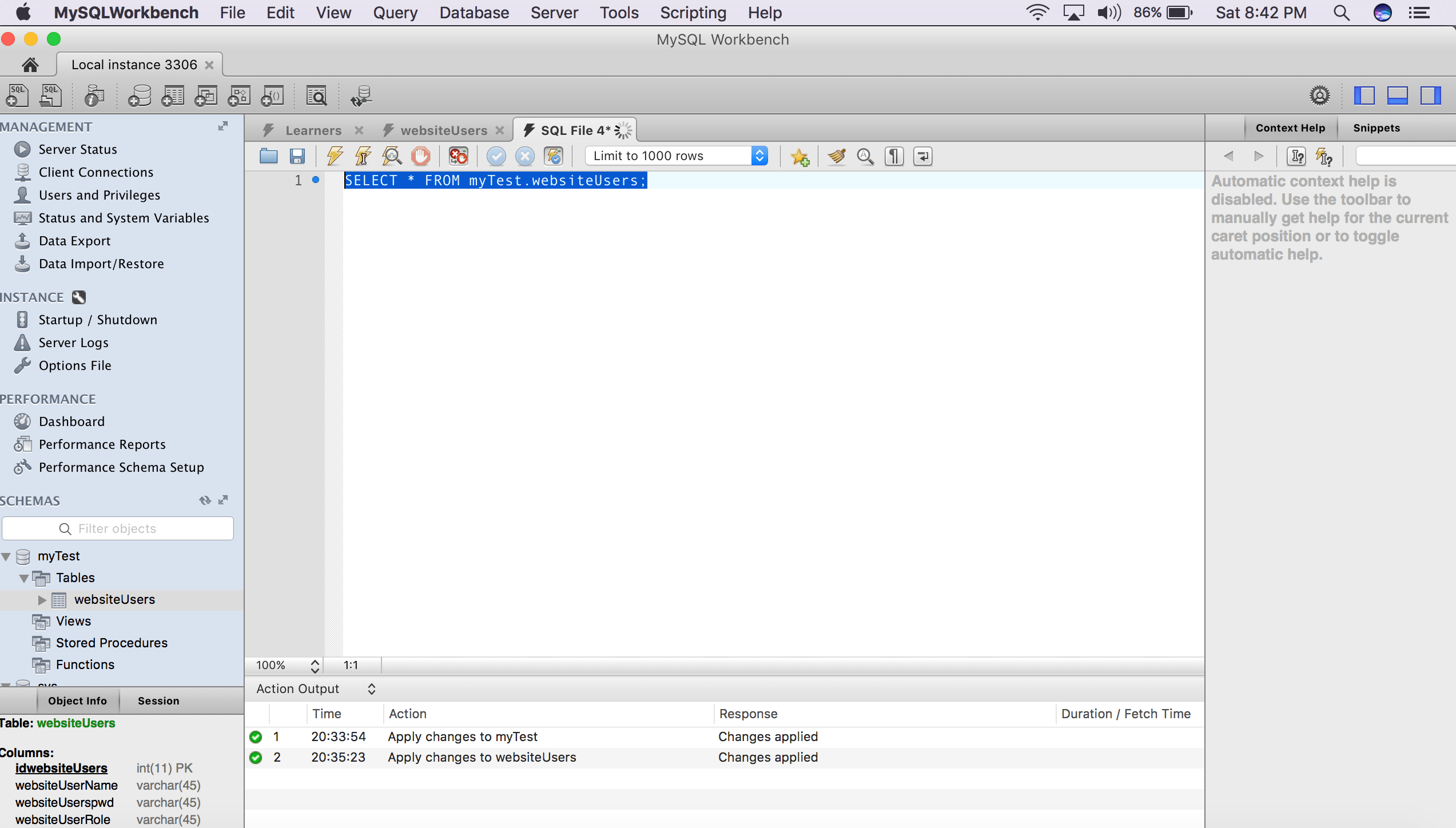Click the Explain query magnifier-bolt icon
Image resolution: width=1456 pixels, height=828 pixels.
392,156
